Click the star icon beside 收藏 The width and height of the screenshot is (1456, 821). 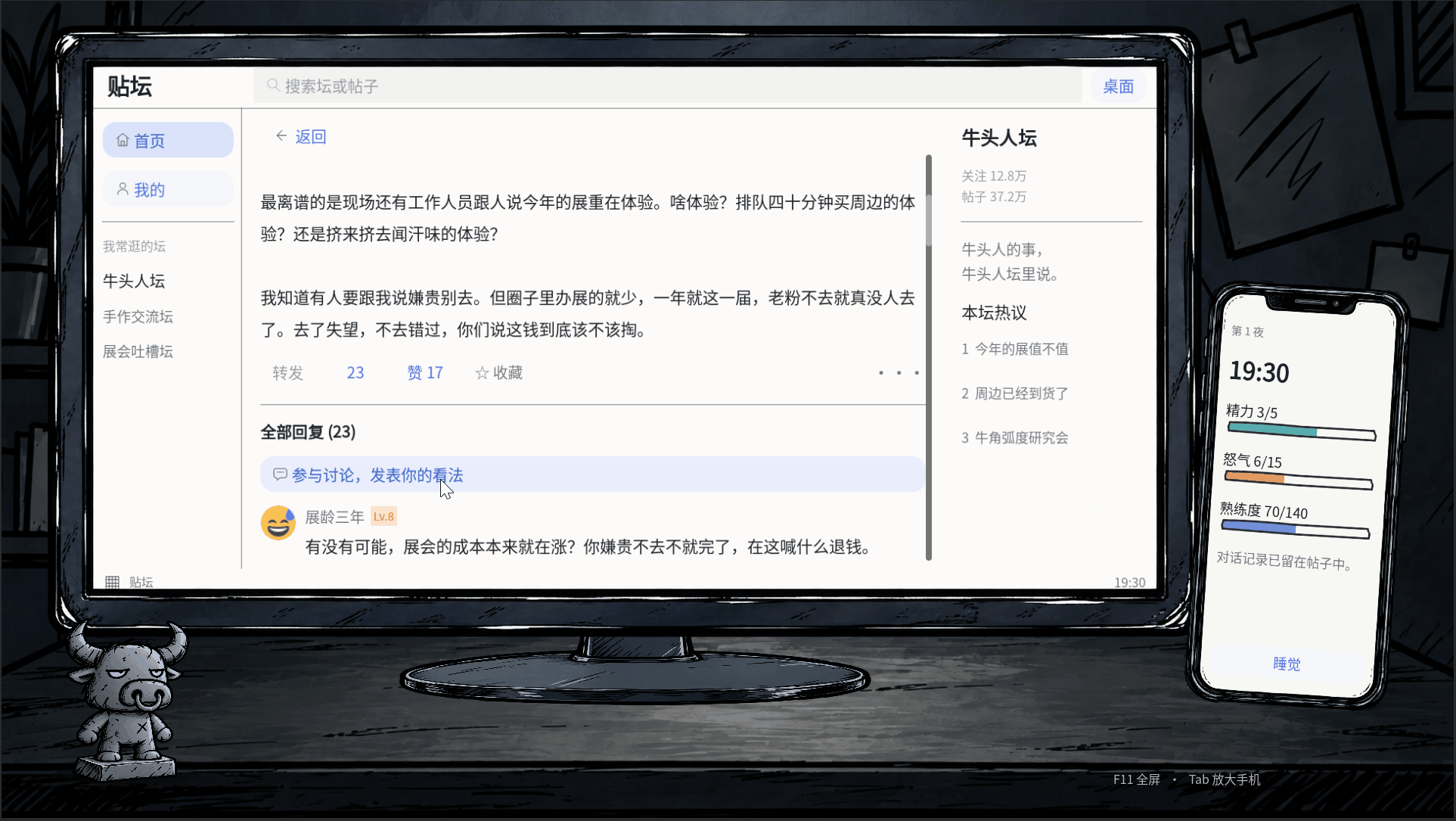(482, 372)
